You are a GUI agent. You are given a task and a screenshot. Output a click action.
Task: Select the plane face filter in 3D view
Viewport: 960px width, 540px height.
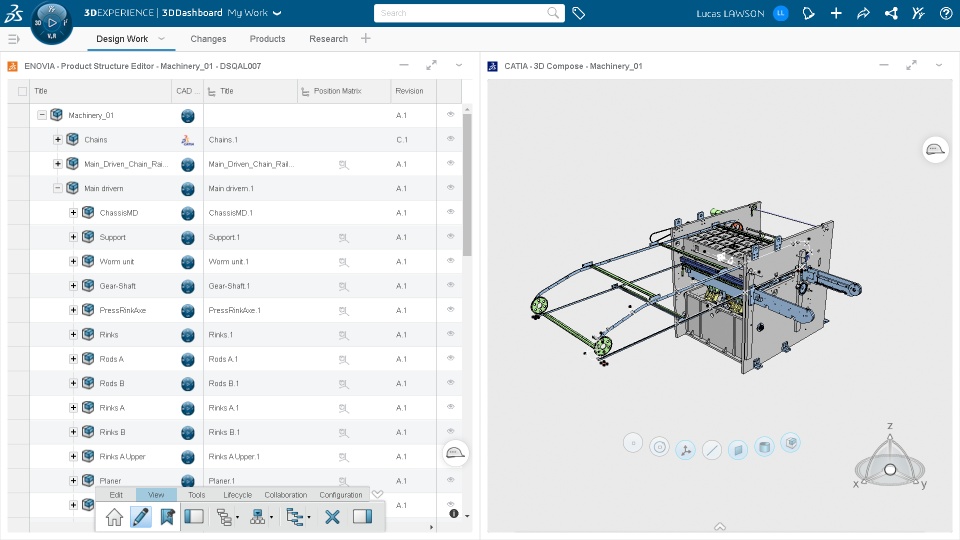point(738,450)
